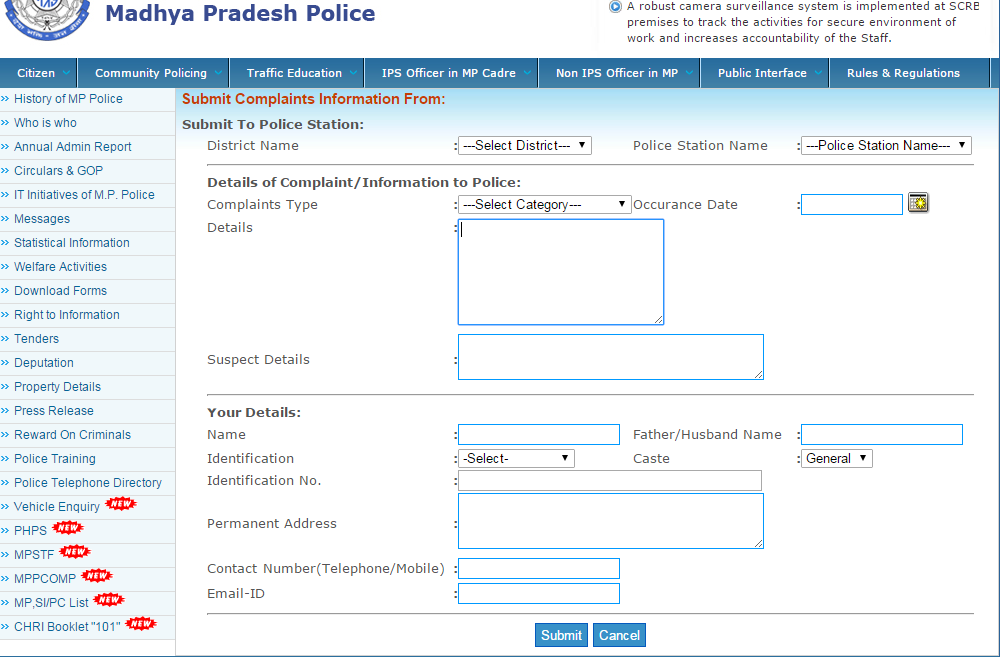Open the Public Interface menu
This screenshot has width=1000, height=657.
[x=762, y=73]
